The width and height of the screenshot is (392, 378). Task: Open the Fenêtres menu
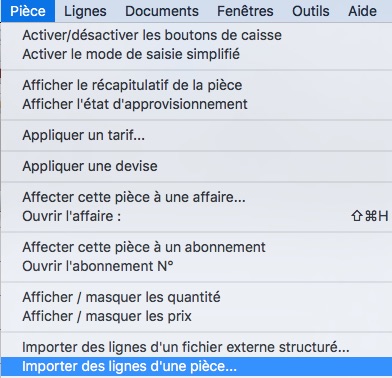(245, 11)
